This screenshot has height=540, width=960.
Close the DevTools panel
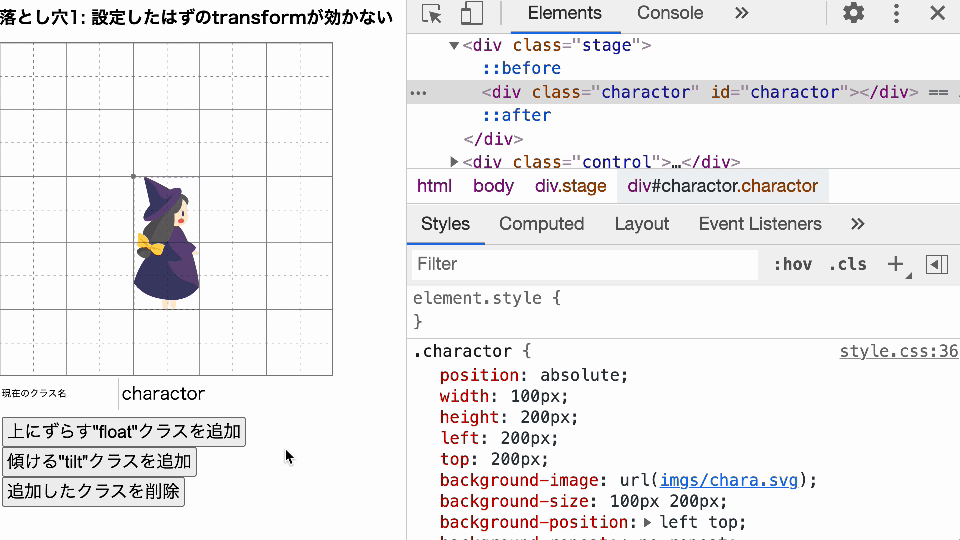tap(937, 14)
